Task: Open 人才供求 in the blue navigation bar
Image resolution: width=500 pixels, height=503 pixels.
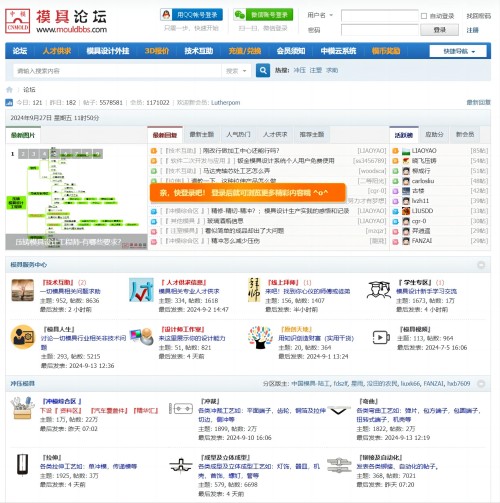Action: (57, 51)
